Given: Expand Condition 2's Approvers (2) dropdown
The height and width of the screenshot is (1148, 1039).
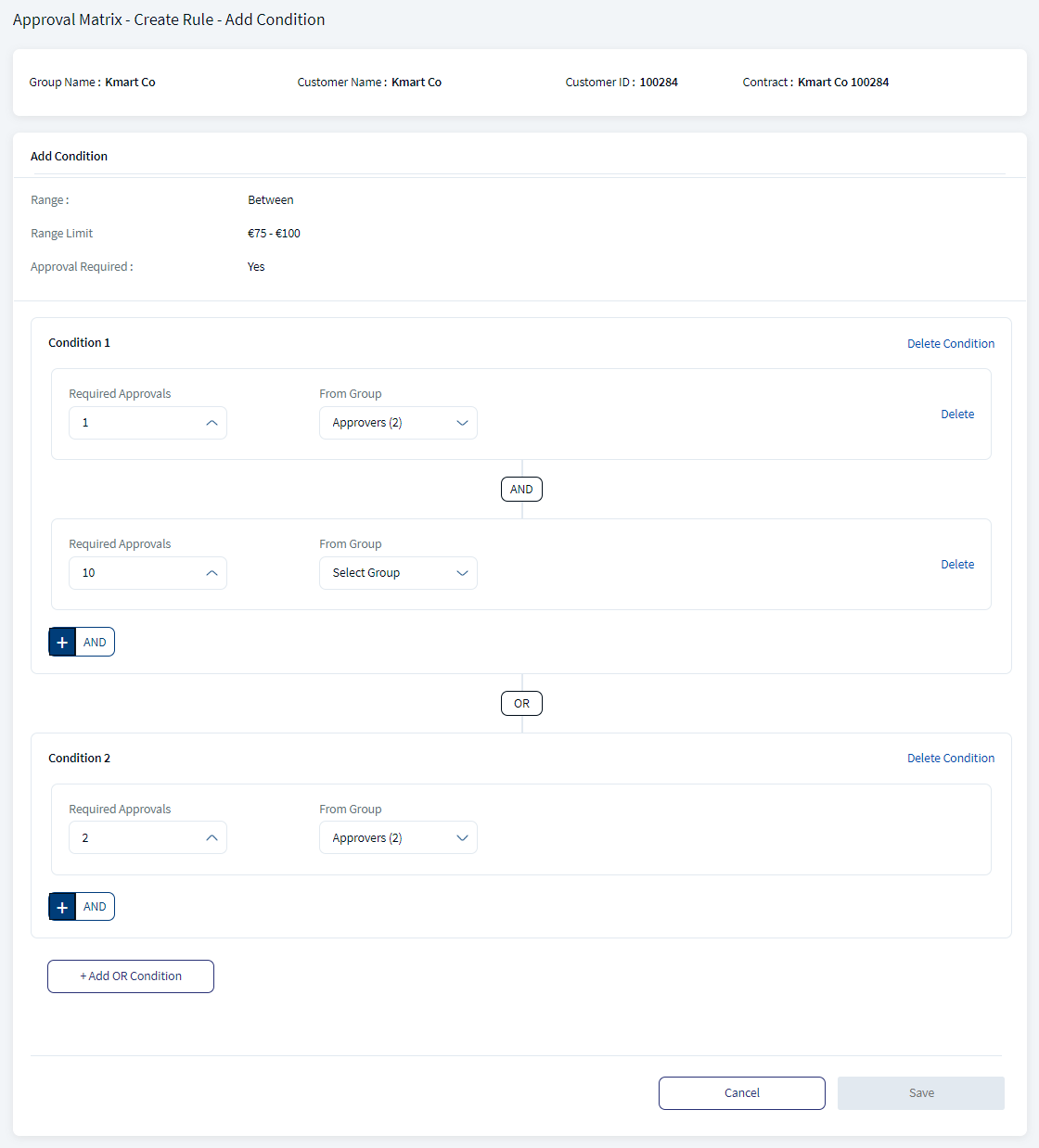Looking at the screenshot, I should coord(398,837).
